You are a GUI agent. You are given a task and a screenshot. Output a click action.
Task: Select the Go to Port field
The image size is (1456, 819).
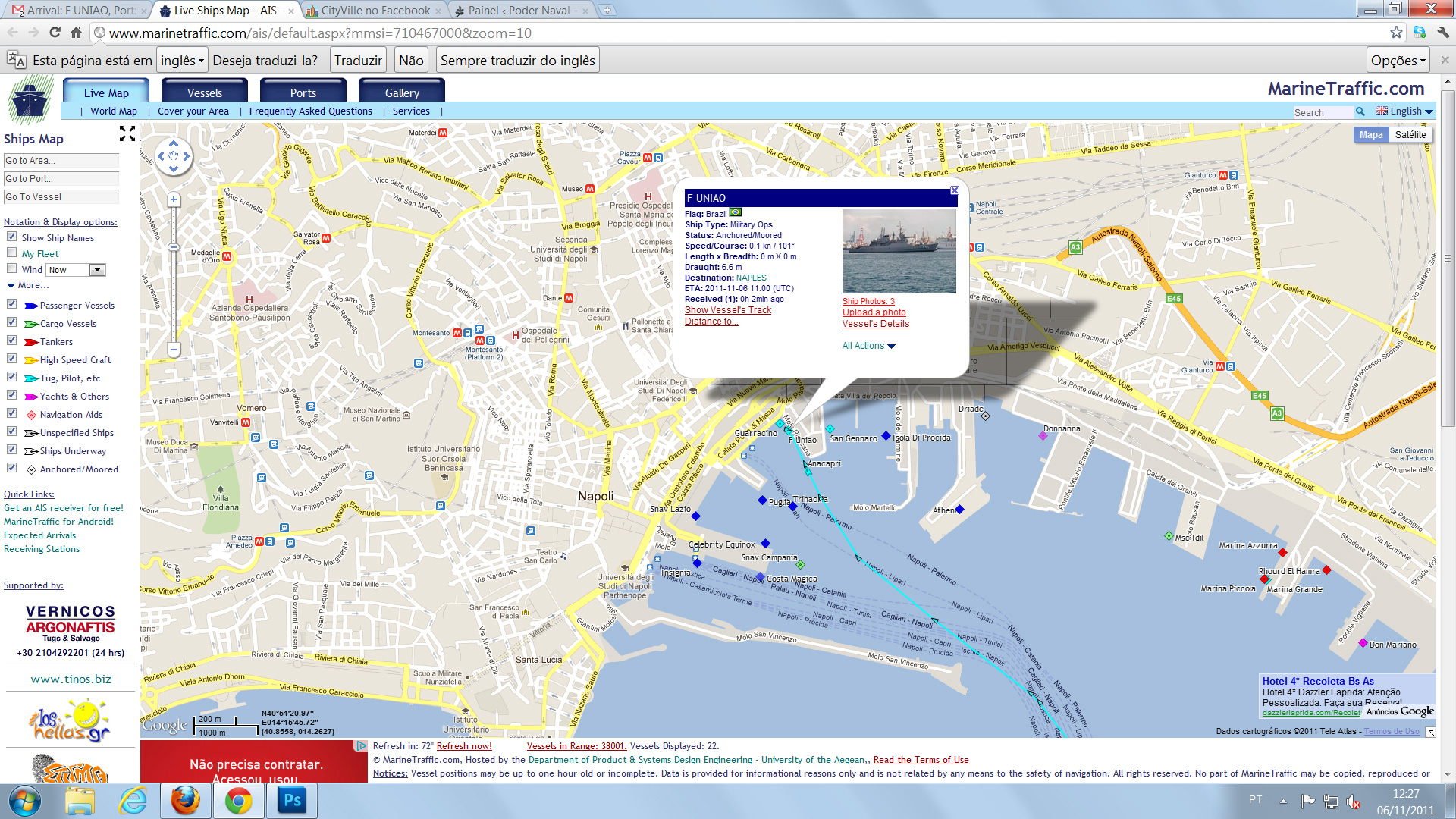pyautogui.click(x=61, y=179)
